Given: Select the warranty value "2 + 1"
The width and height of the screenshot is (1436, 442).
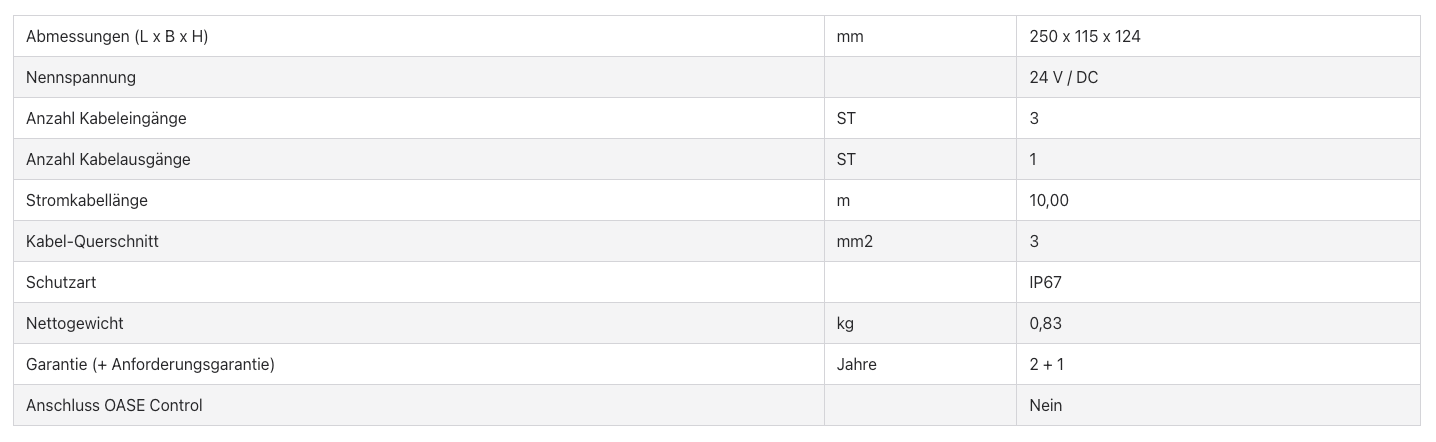Looking at the screenshot, I should [x=1046, y=365].
